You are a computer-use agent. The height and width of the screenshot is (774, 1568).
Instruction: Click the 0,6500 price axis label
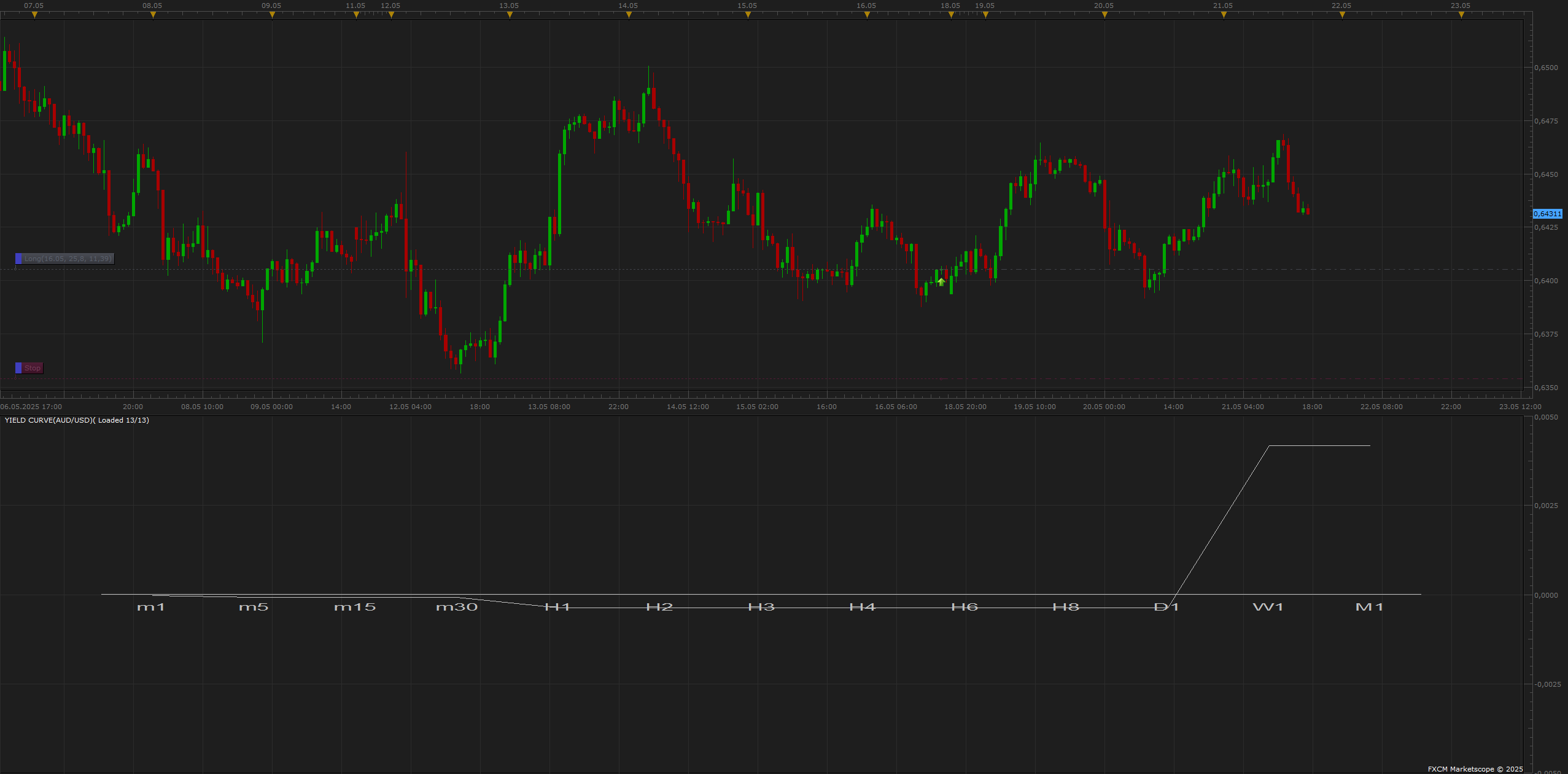point(1546,68)
